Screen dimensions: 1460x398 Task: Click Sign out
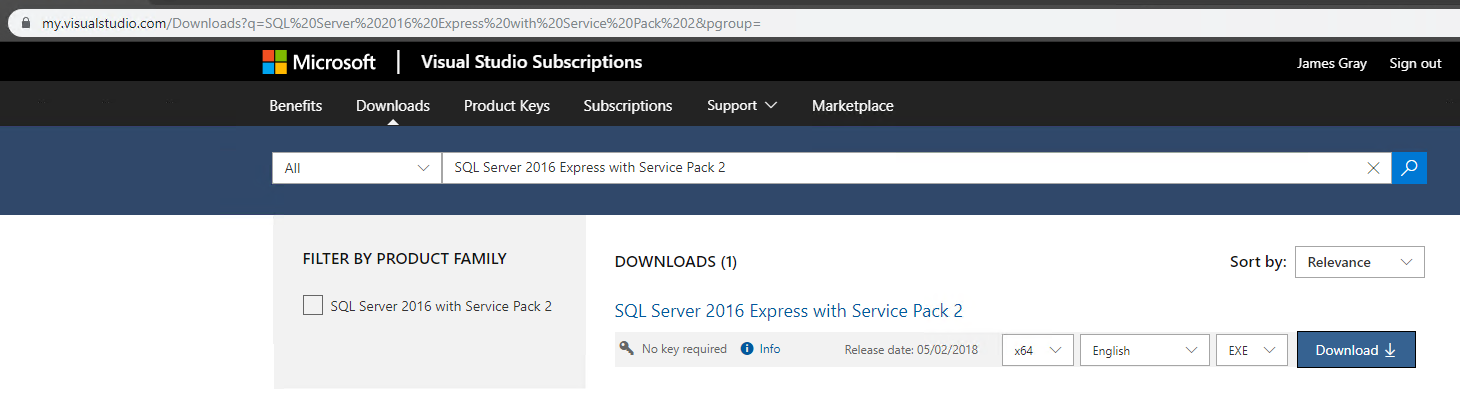[1415, 63]
